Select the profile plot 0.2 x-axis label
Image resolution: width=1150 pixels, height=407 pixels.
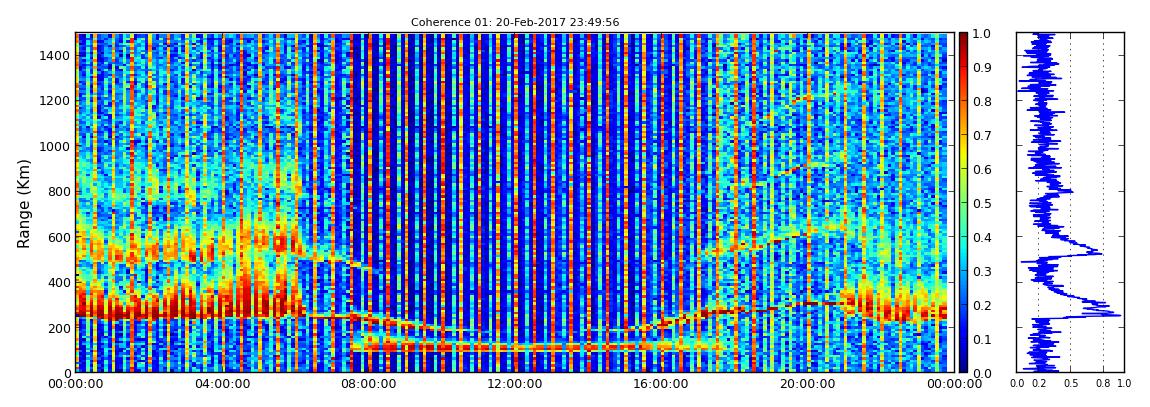tap(1039, 384)
